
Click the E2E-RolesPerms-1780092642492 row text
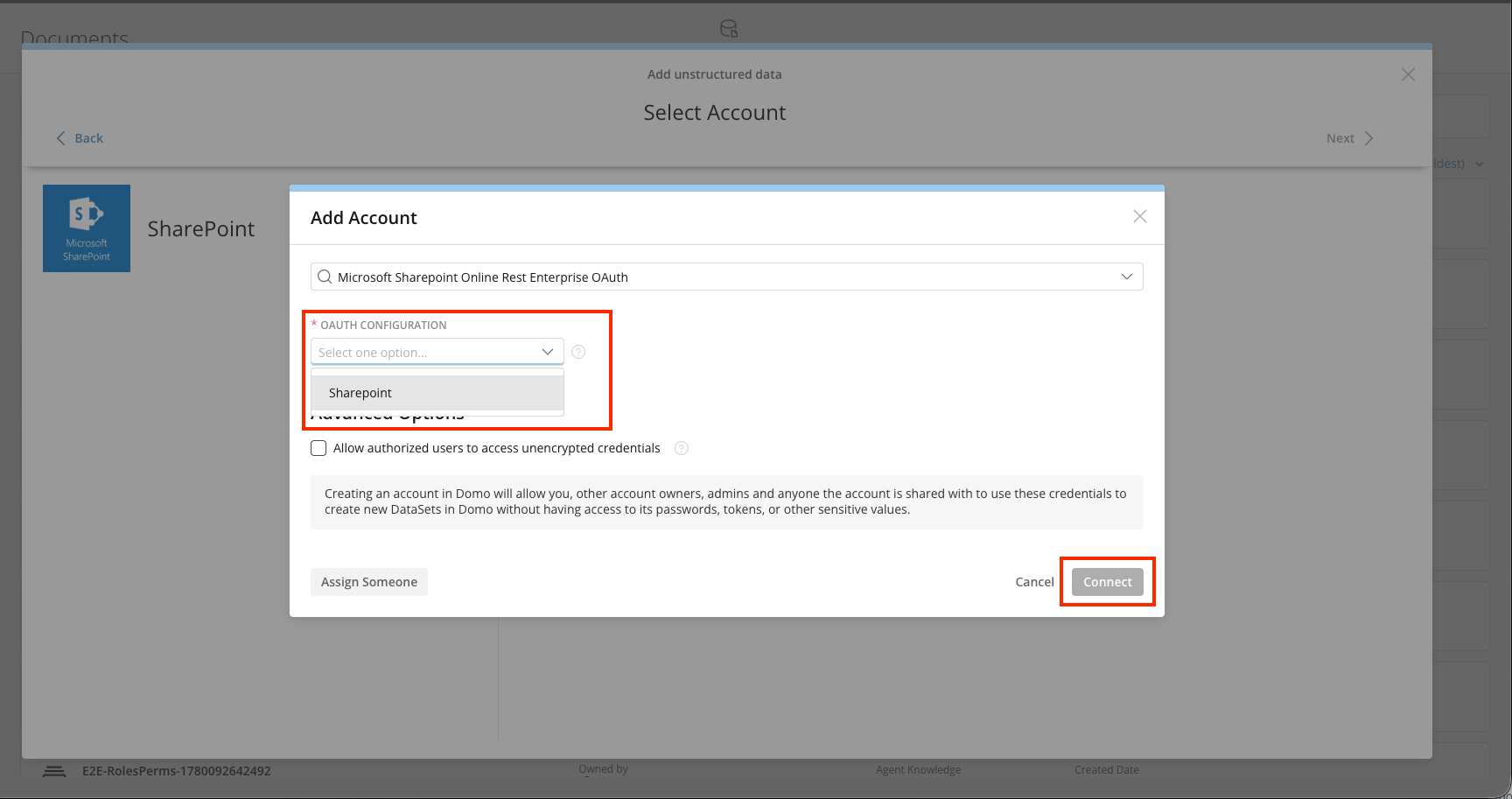[x=177, y=771]
